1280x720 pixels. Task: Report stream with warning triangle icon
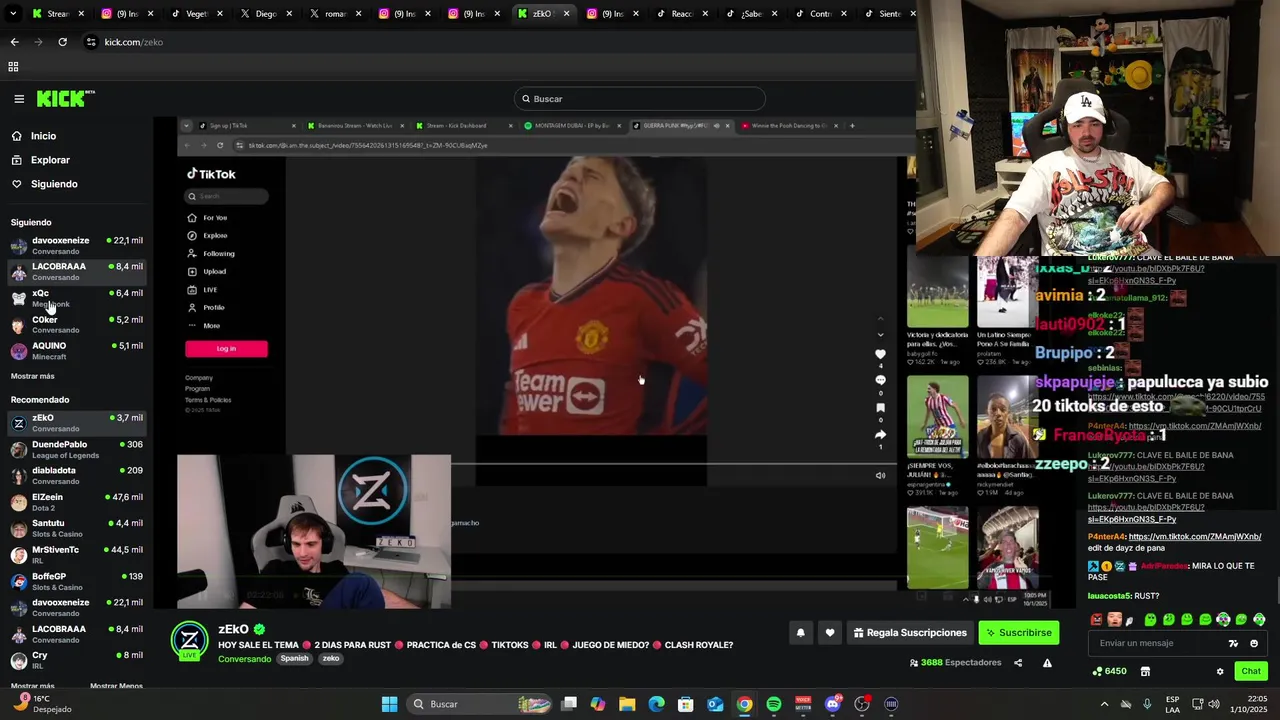1047,663
